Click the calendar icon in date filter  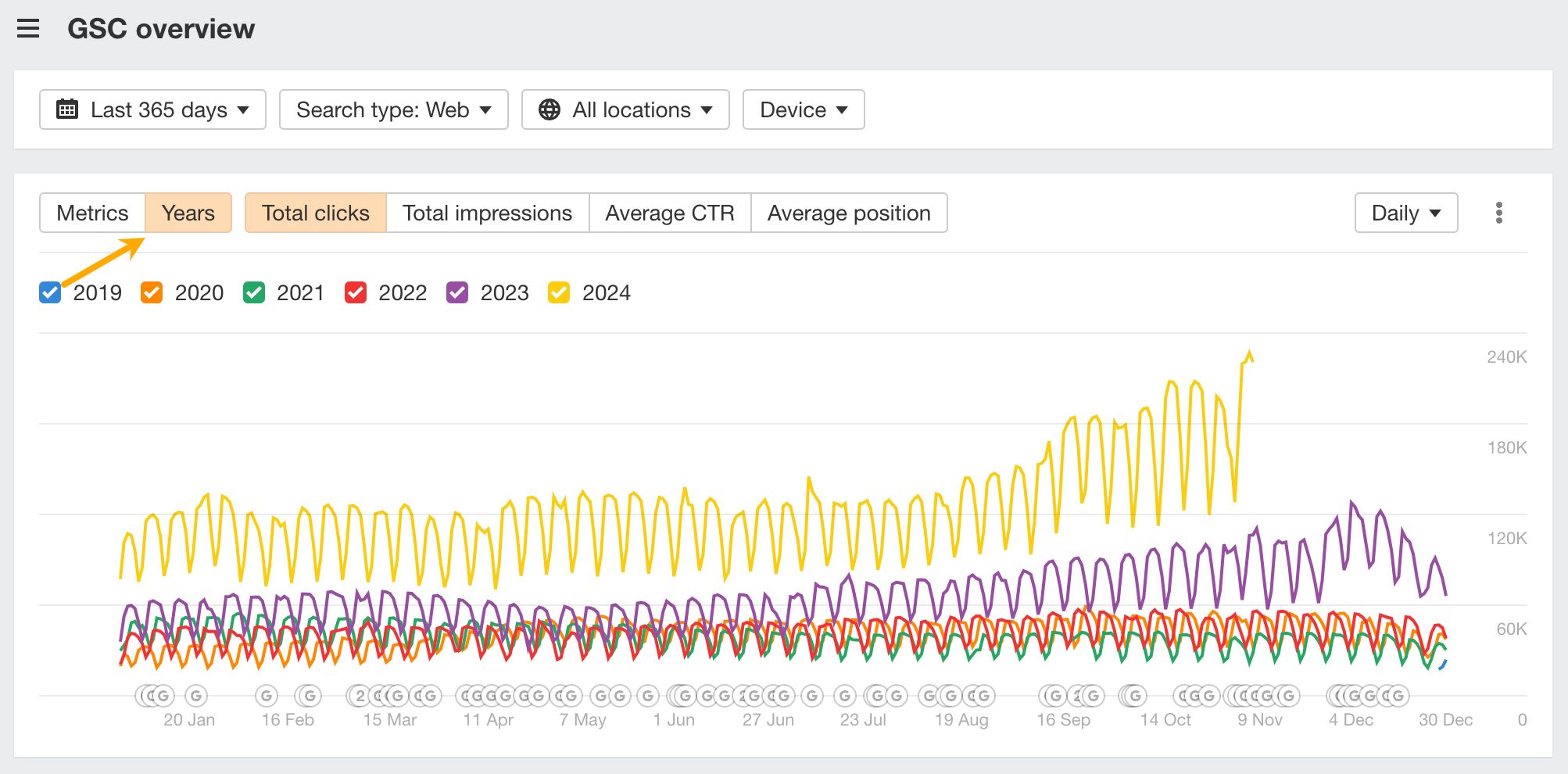point(67,109)
